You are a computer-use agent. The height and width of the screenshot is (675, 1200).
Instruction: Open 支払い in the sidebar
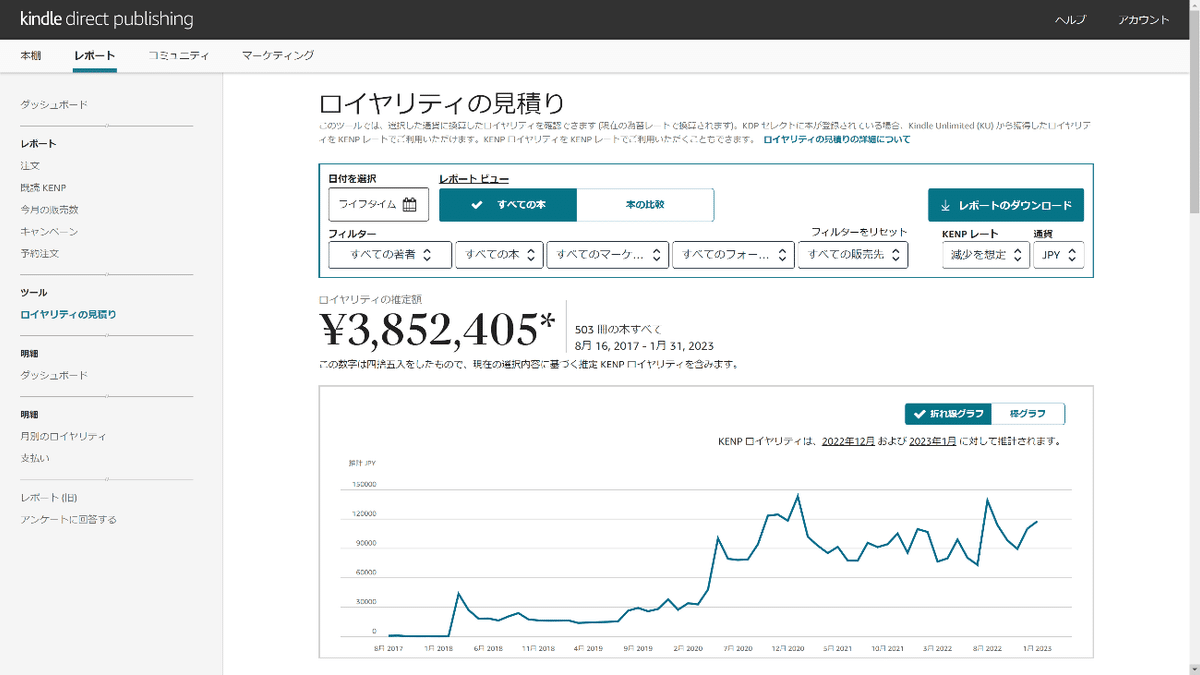(x=35, y=459)
